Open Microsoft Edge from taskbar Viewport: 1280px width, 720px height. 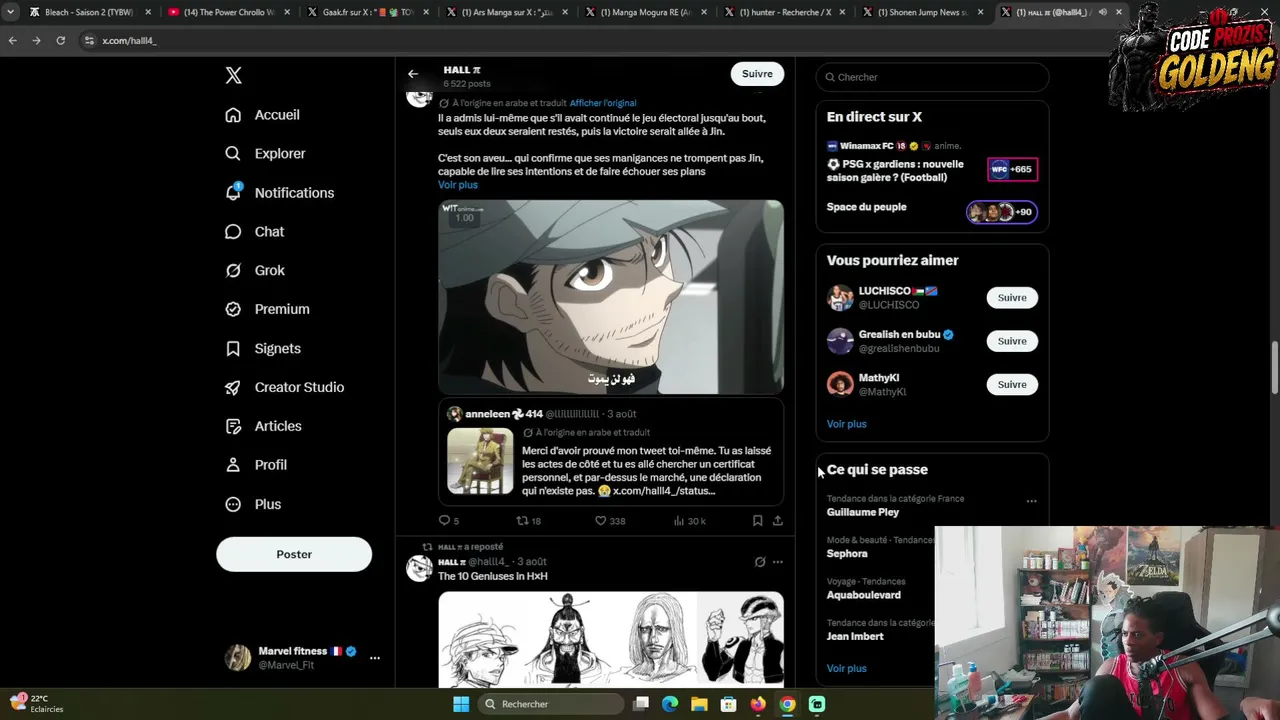tap(670, 704)
